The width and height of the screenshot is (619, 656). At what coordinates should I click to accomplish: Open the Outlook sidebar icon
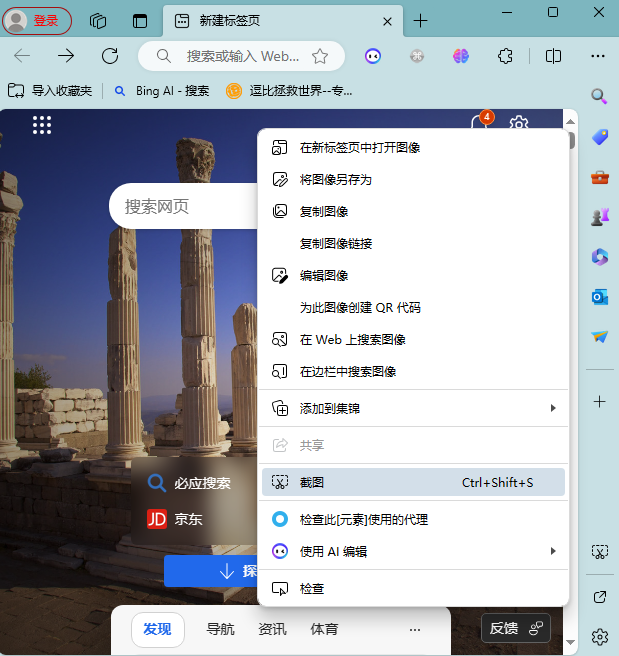(600, 297)
